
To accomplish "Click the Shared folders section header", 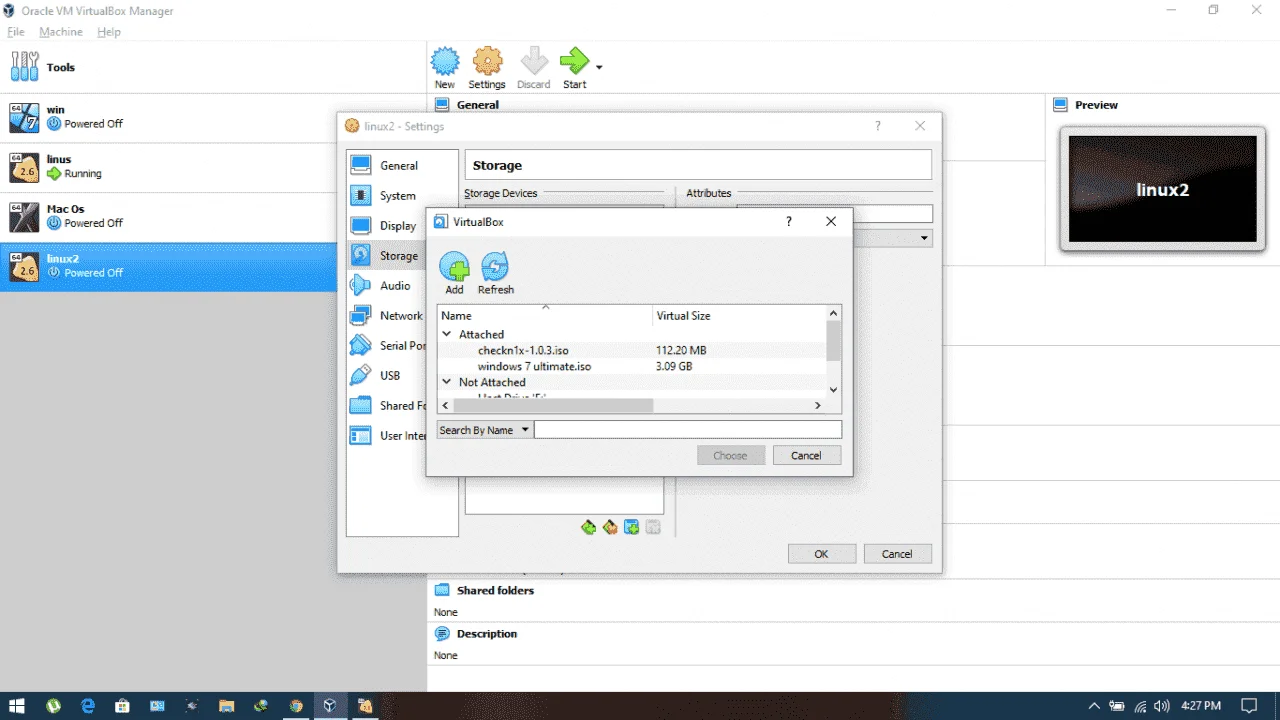I will [495, 590].
